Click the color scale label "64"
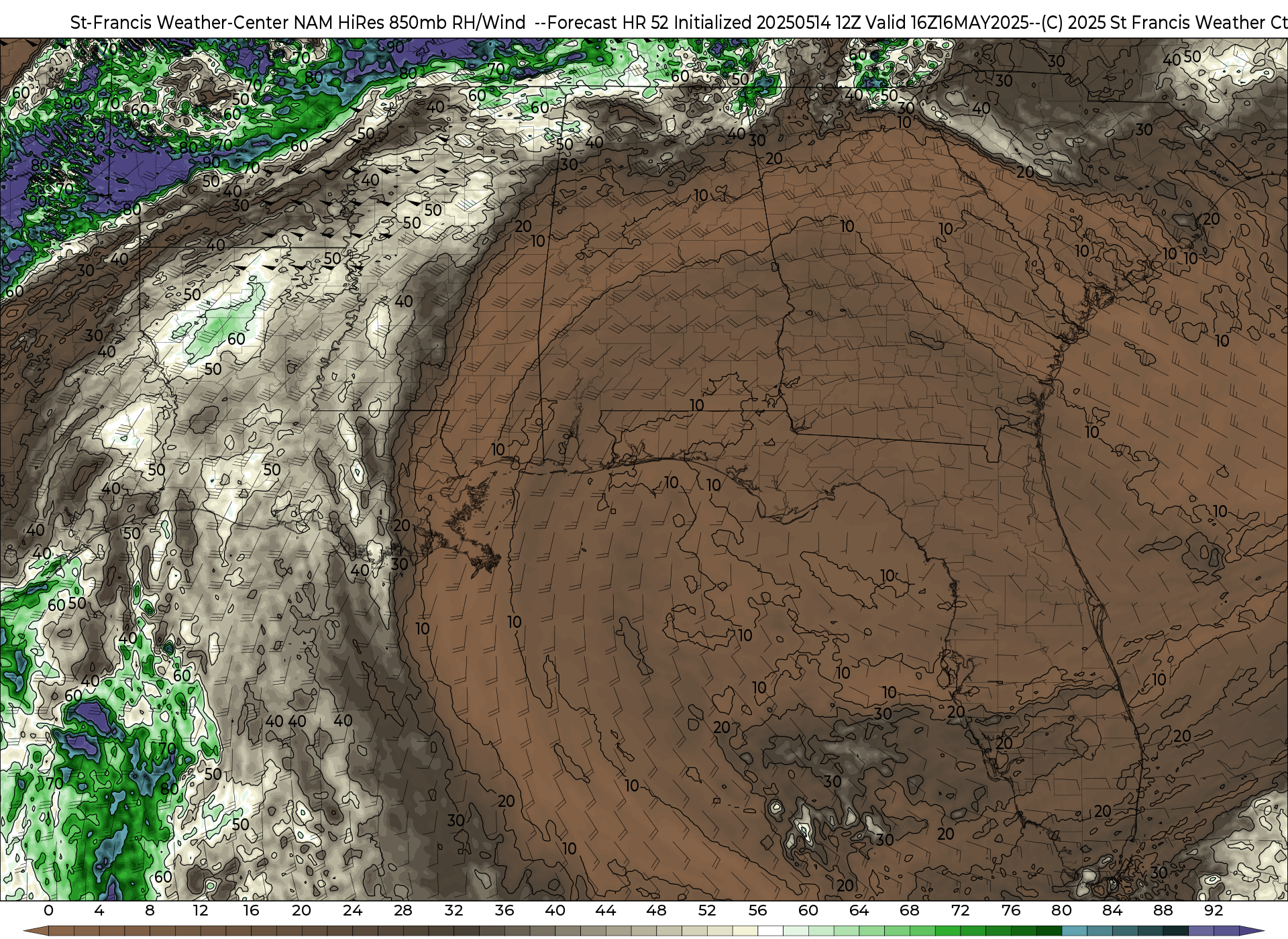1288x939 pixels. click(x=859, y=910)
